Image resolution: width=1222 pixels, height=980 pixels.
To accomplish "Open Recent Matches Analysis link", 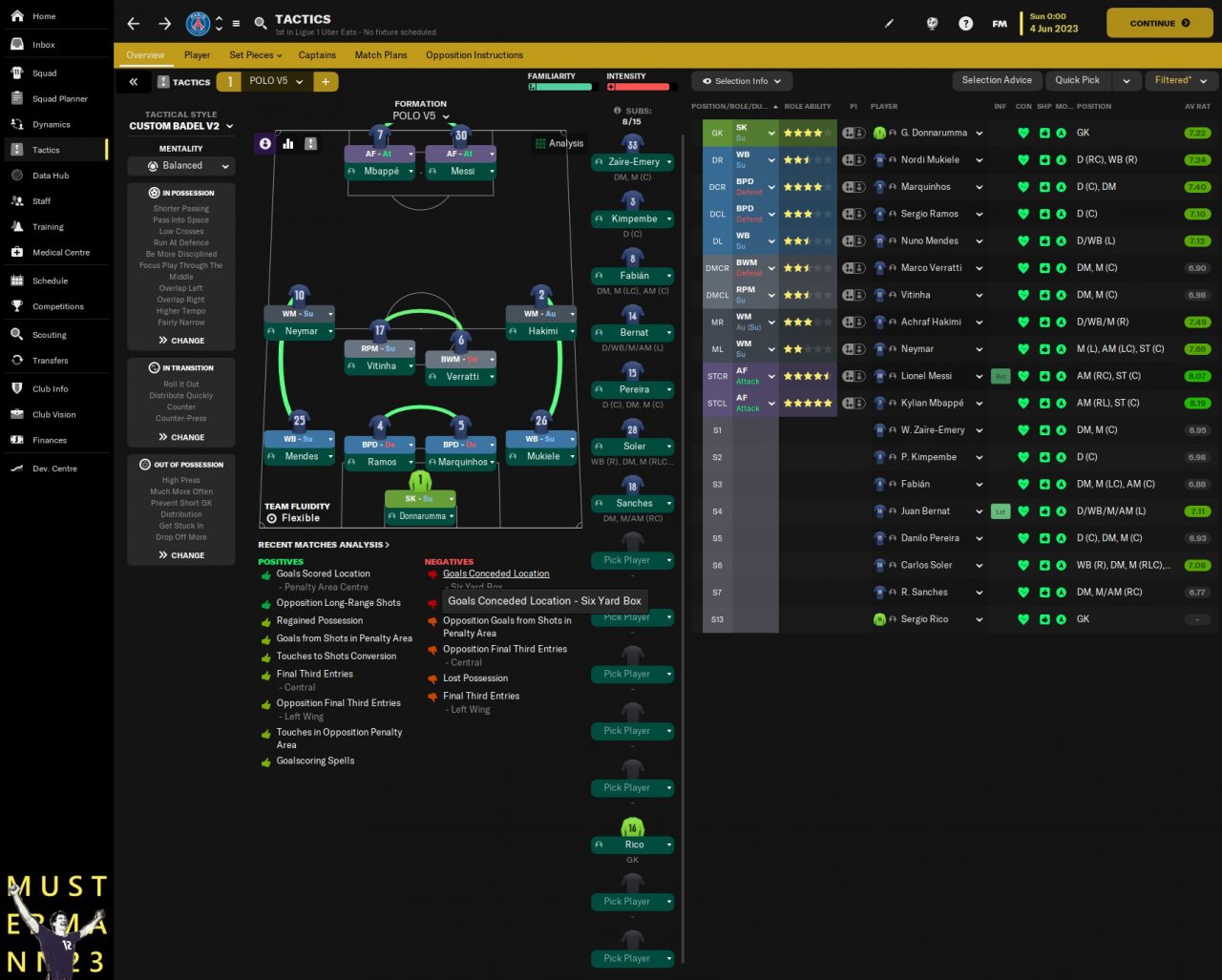I will click(x=324, y=545).
